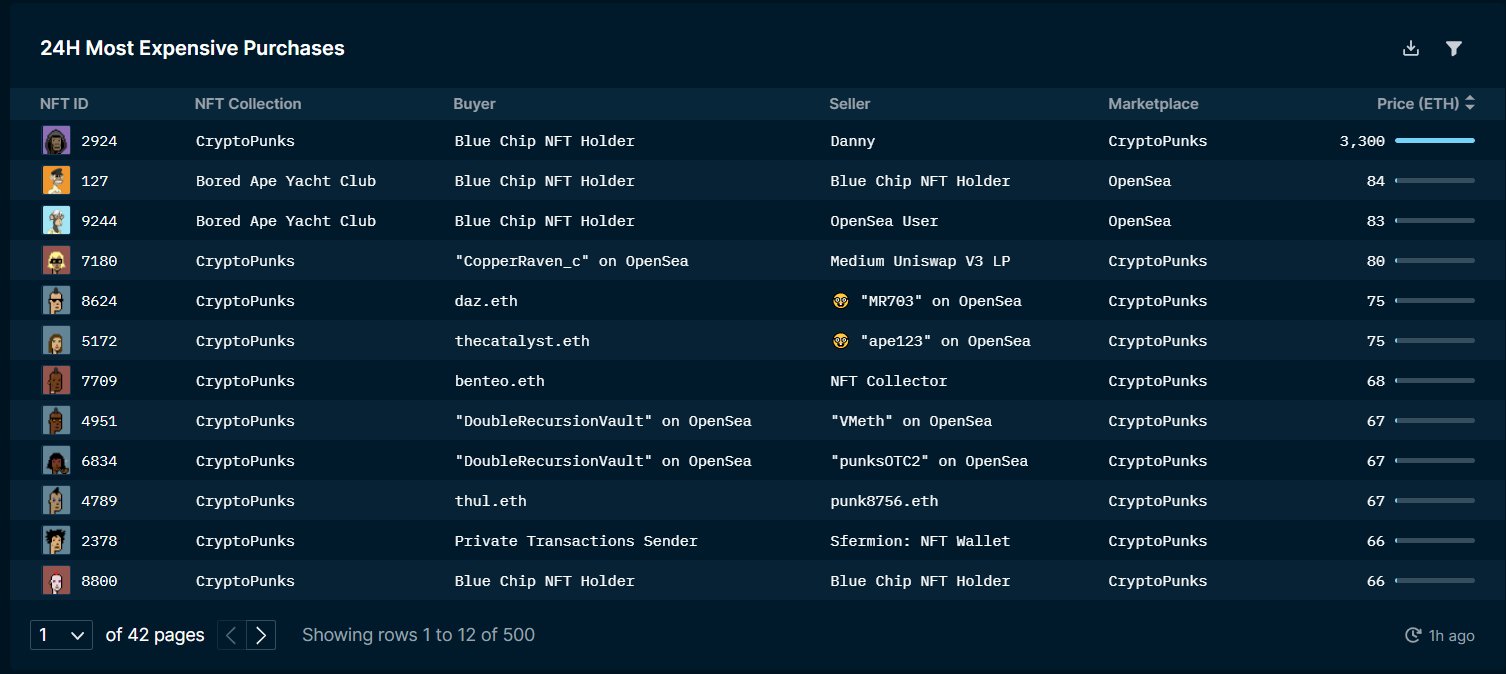Screen dimensions: 1506x674
Task: Open buyer "CopperRaven_c" on OpenSea
Action: [x=571, y=261]
